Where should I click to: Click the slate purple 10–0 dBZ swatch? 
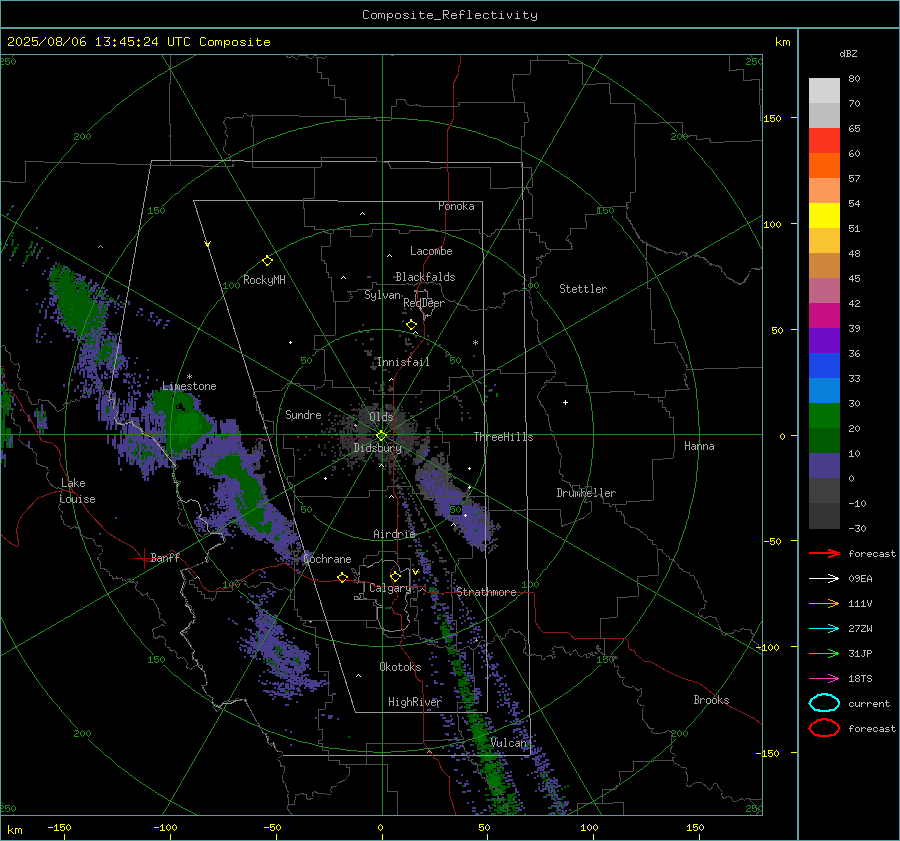(x=824, y=466)
